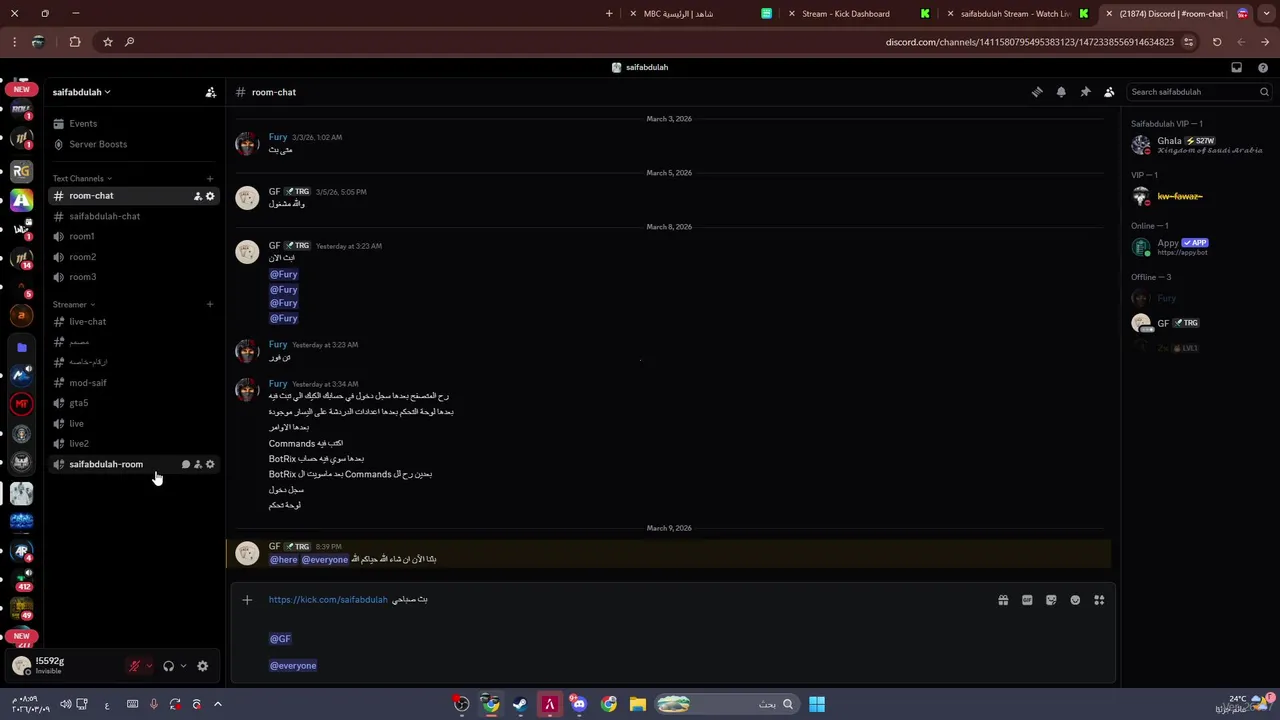
Task: Open the Threads icon in channel header
Action: coord(1037,92)
